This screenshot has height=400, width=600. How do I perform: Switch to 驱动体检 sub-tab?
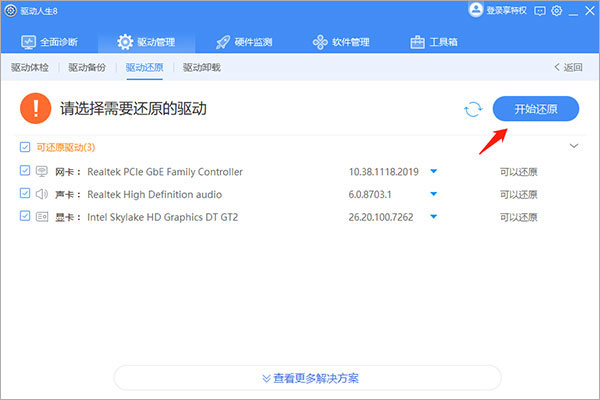(30, 68)
